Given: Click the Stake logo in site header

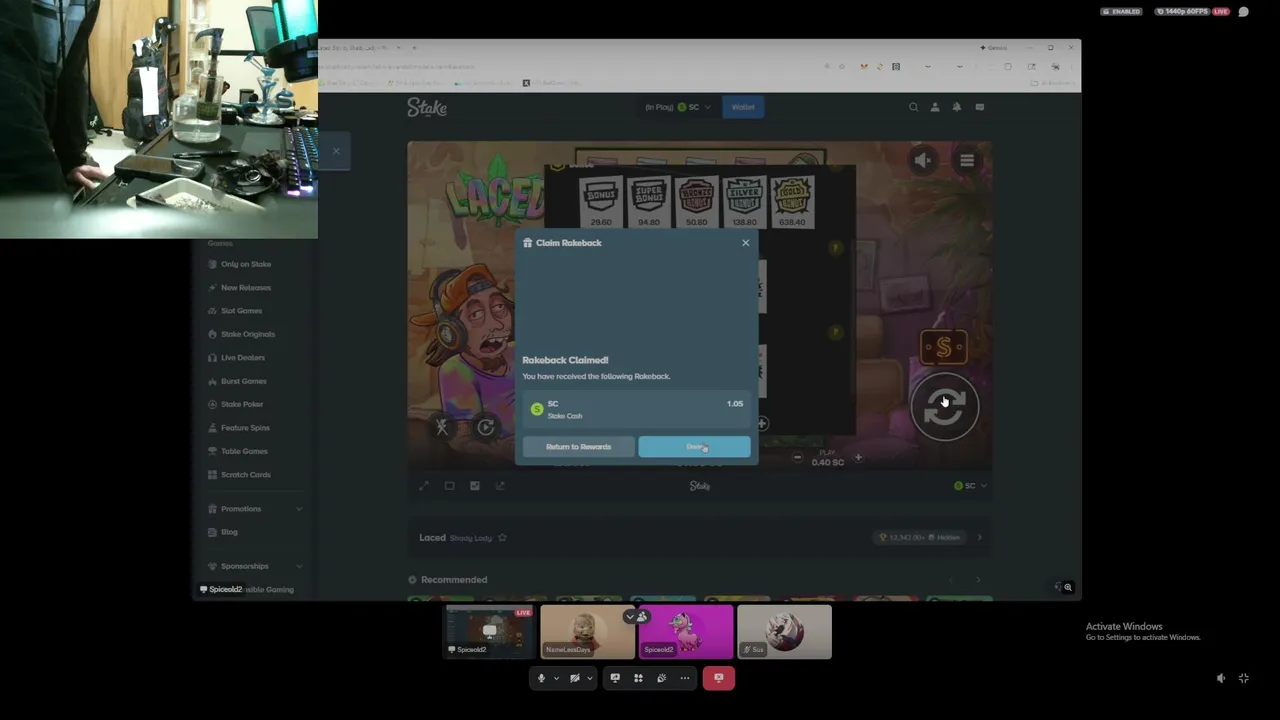Looking at the screenshot, I should click(x=427, y=107).
